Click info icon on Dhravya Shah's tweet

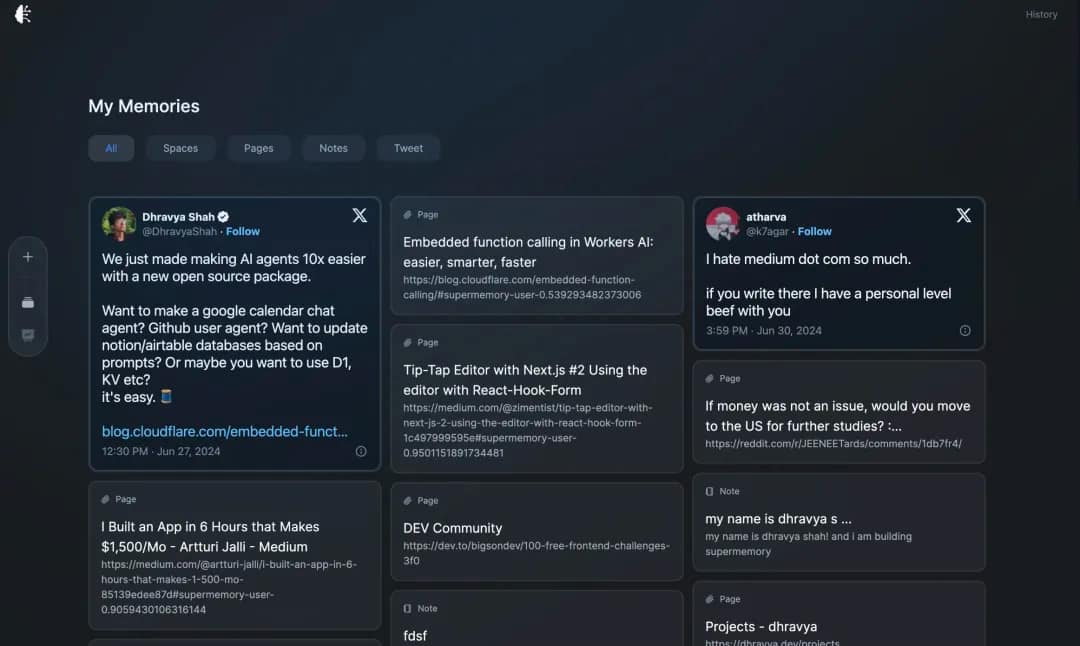coord(361,451)
